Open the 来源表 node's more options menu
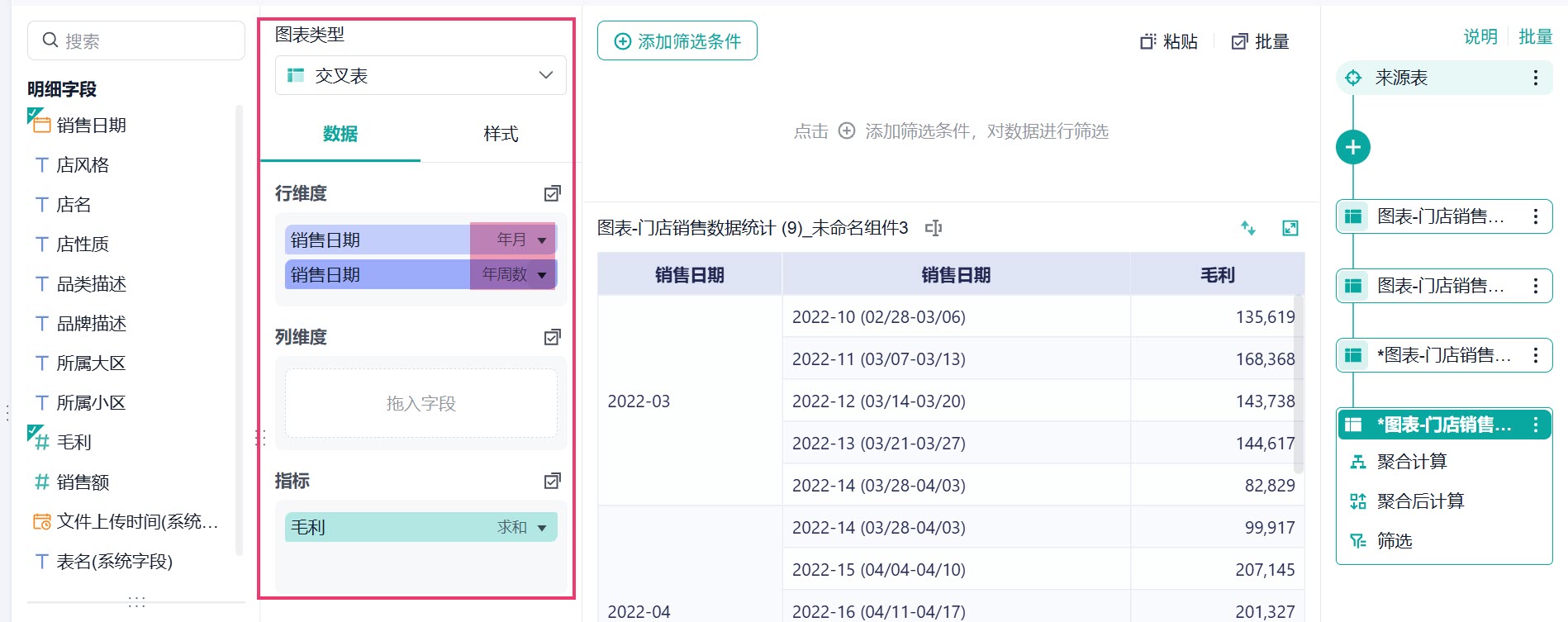The image size is (1568, 622). tap(1536, 78)
